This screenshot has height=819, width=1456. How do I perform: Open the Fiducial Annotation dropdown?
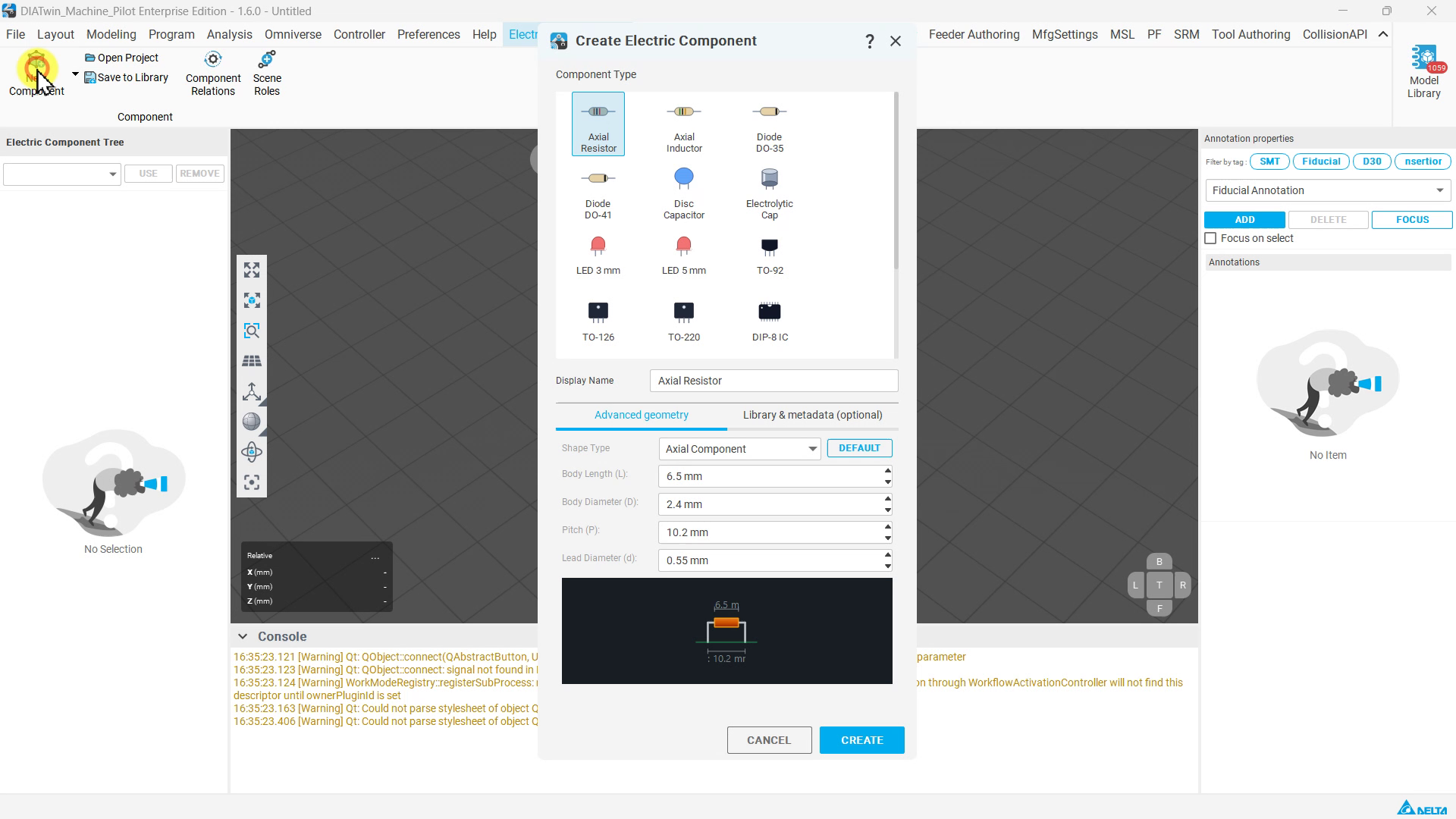pos(1328,190)
